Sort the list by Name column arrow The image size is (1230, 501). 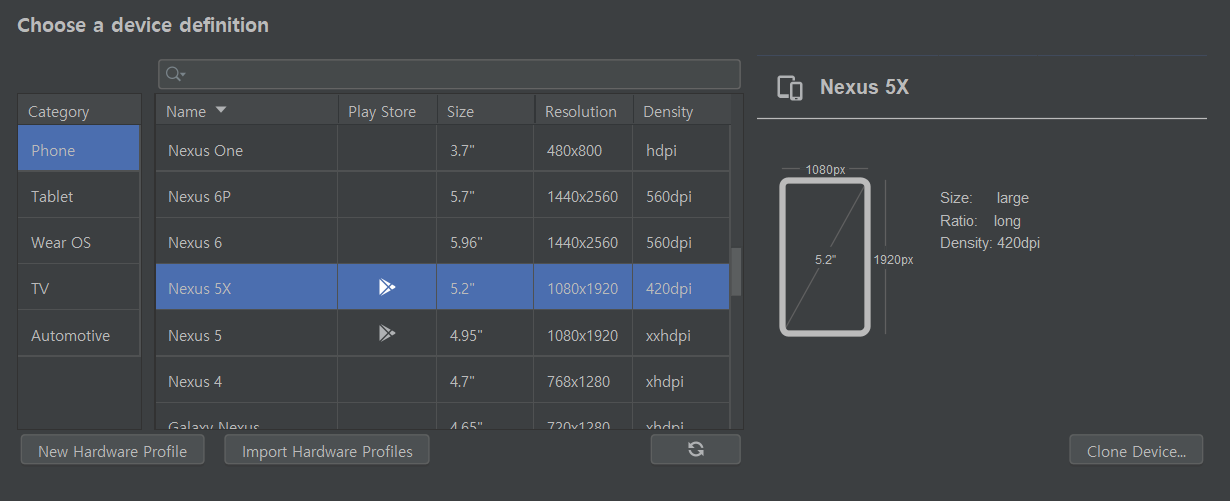(x=221, y=110)
